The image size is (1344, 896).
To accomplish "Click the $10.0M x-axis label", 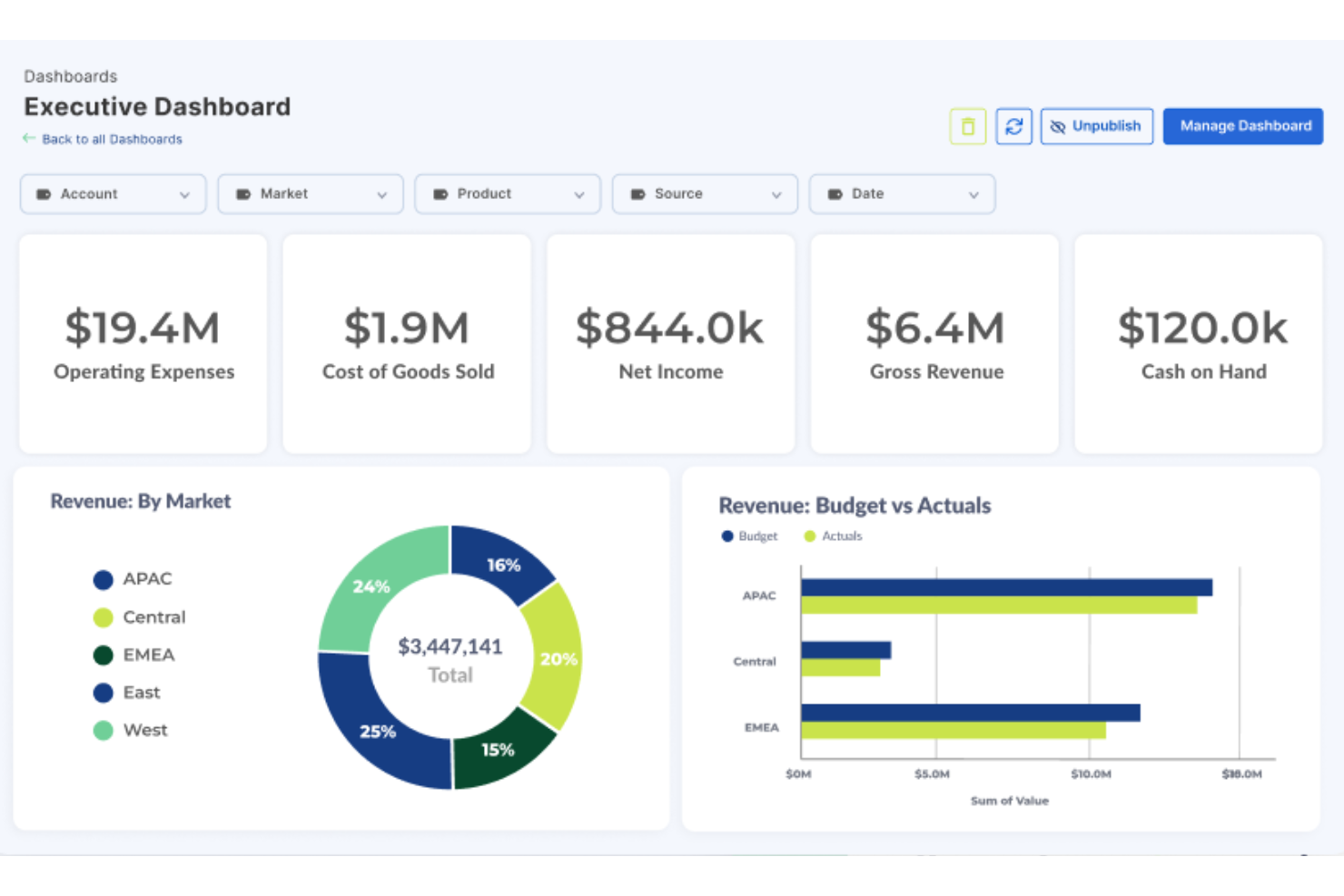I will (1091, 774).
